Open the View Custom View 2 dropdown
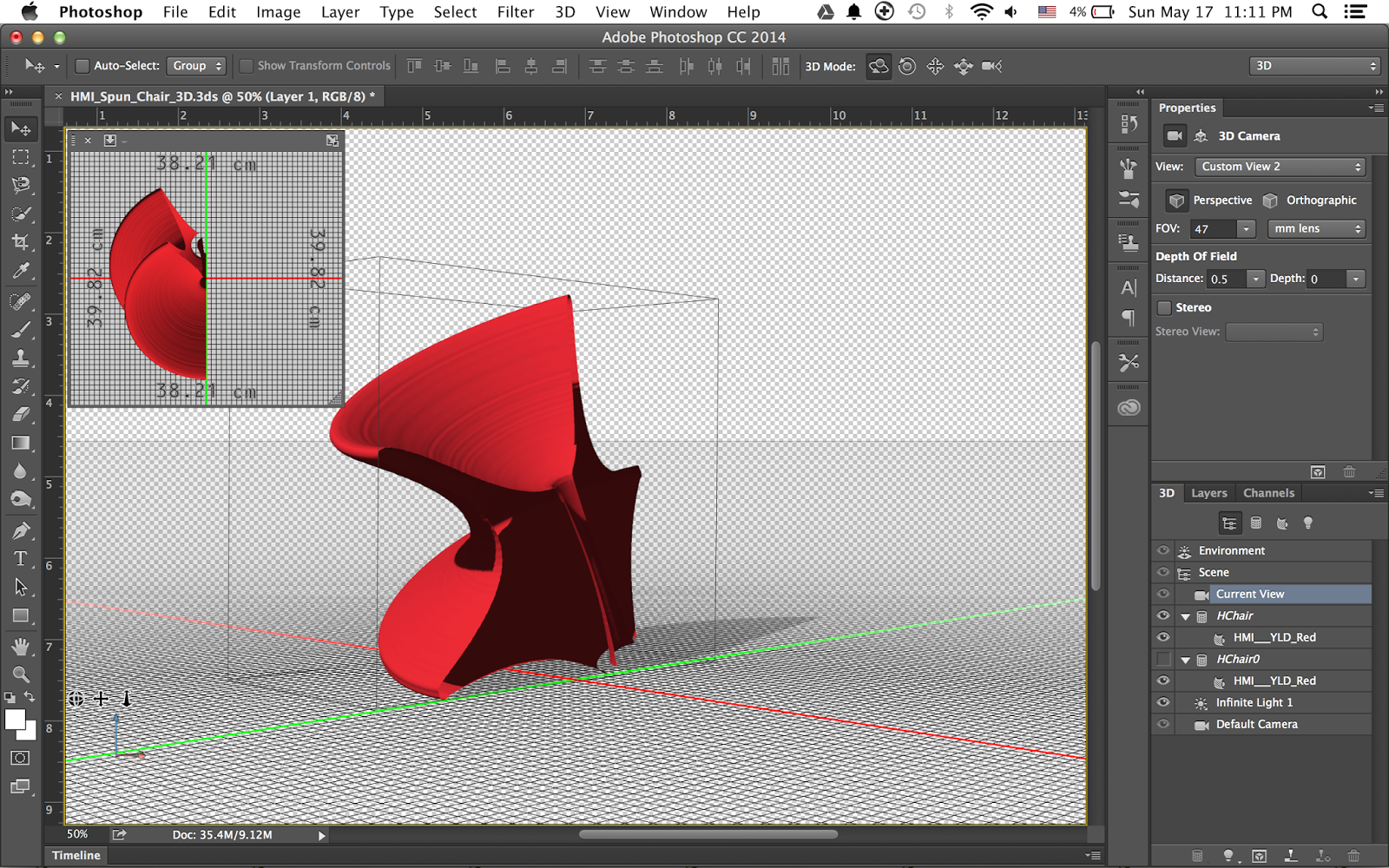Image resolution: width=1389 pixels, height=868 pixels. [x=1280, y=167]
